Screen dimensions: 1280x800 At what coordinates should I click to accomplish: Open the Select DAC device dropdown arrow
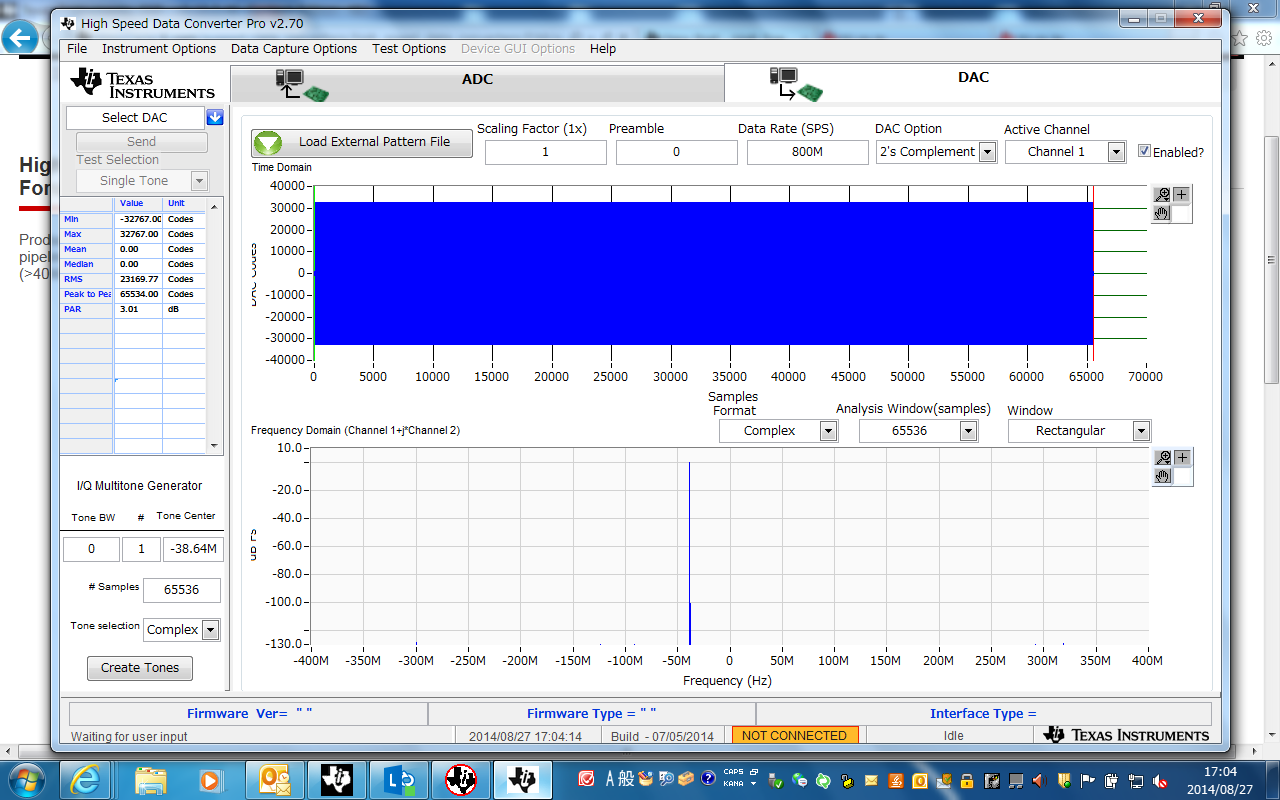(215, 118)
